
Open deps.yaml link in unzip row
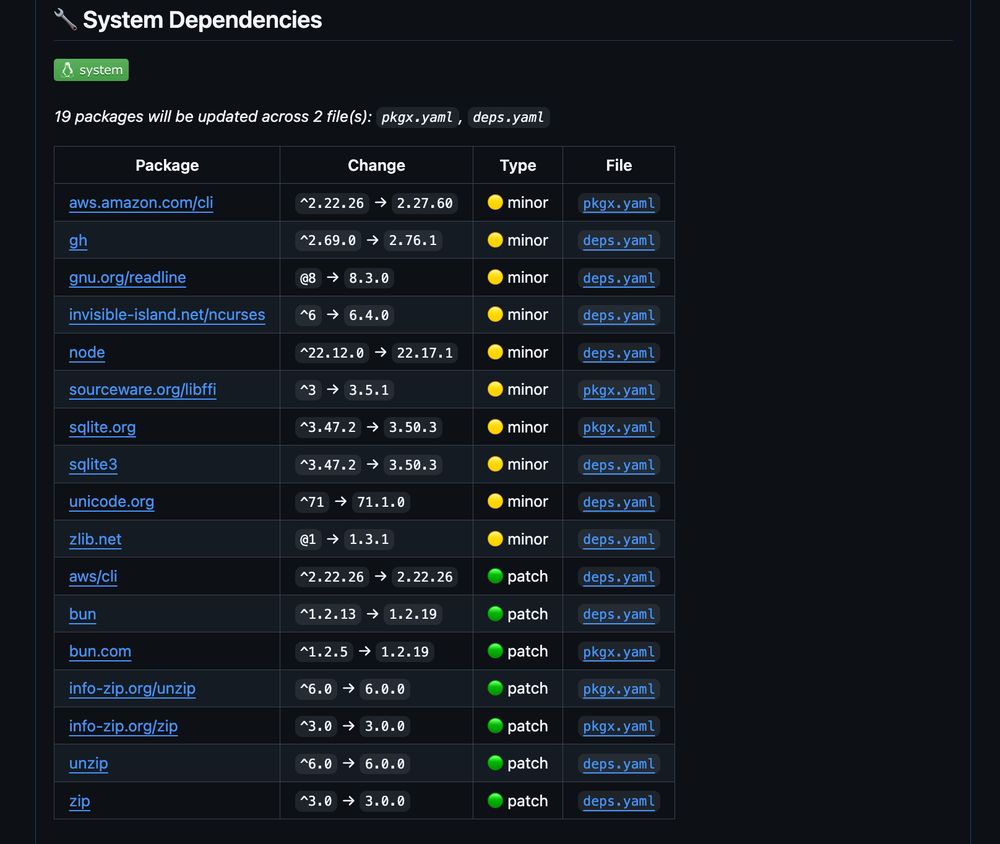tap(619, 764)
